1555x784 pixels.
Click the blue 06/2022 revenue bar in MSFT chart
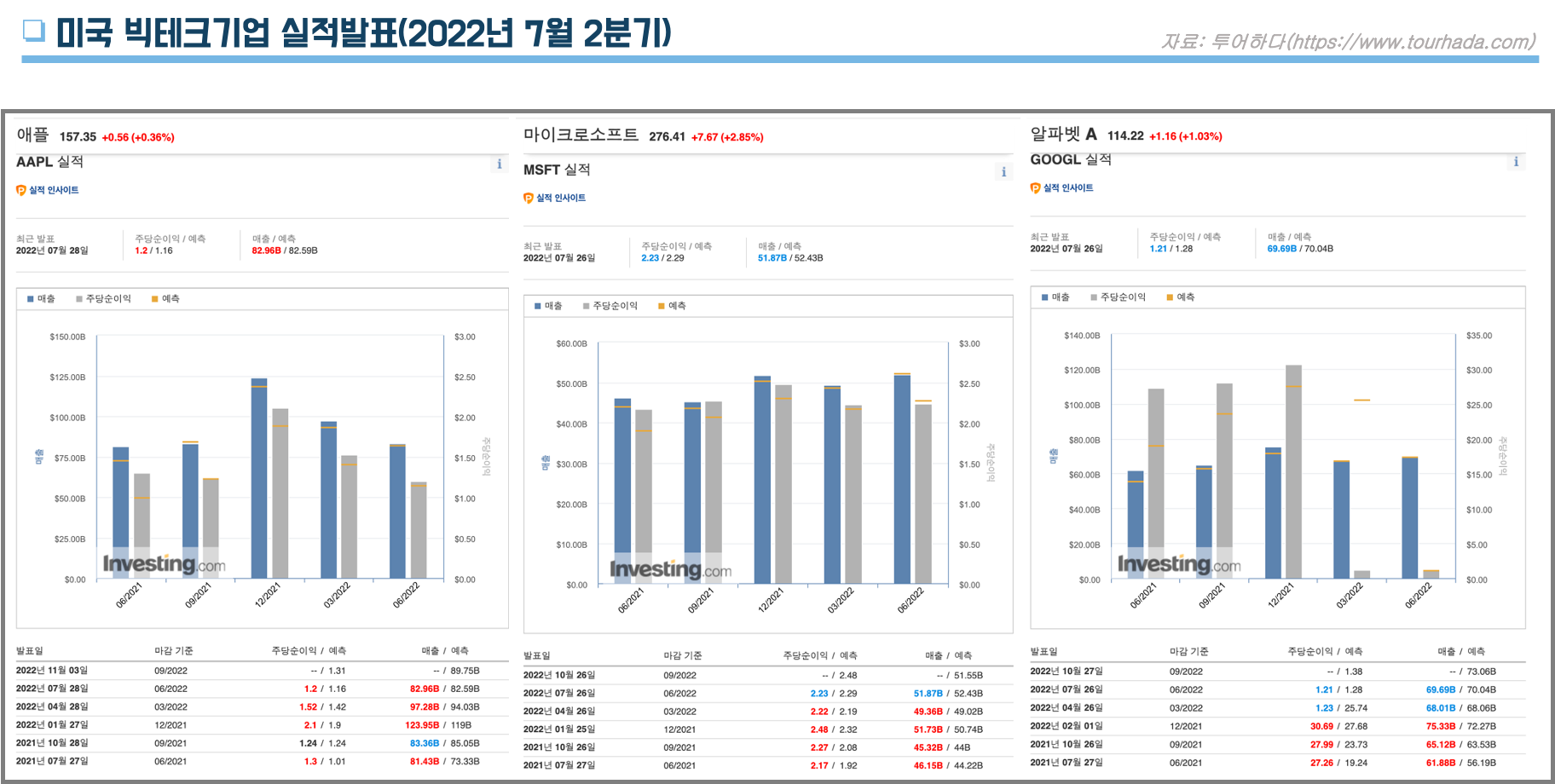tap(902, 479)
